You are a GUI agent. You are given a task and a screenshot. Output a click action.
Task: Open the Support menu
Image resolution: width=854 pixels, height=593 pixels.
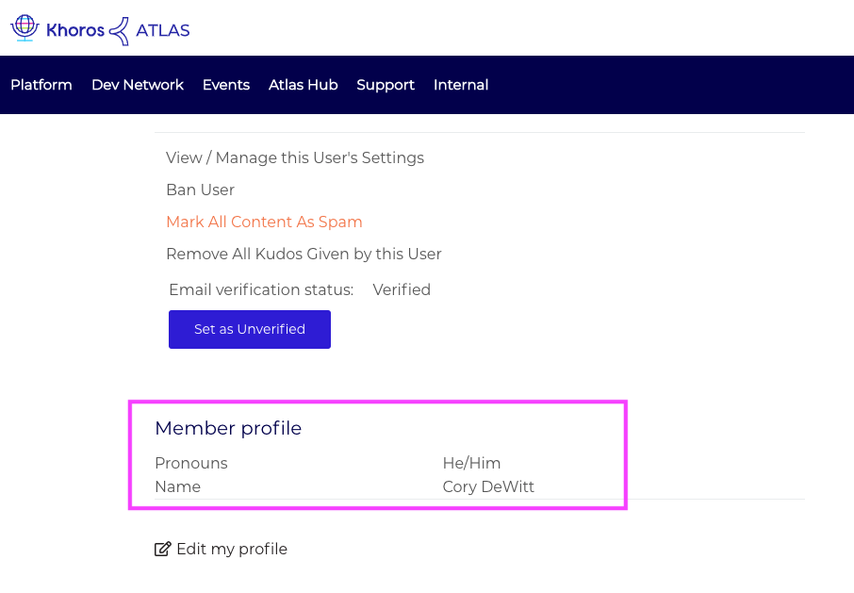(386, 85)
